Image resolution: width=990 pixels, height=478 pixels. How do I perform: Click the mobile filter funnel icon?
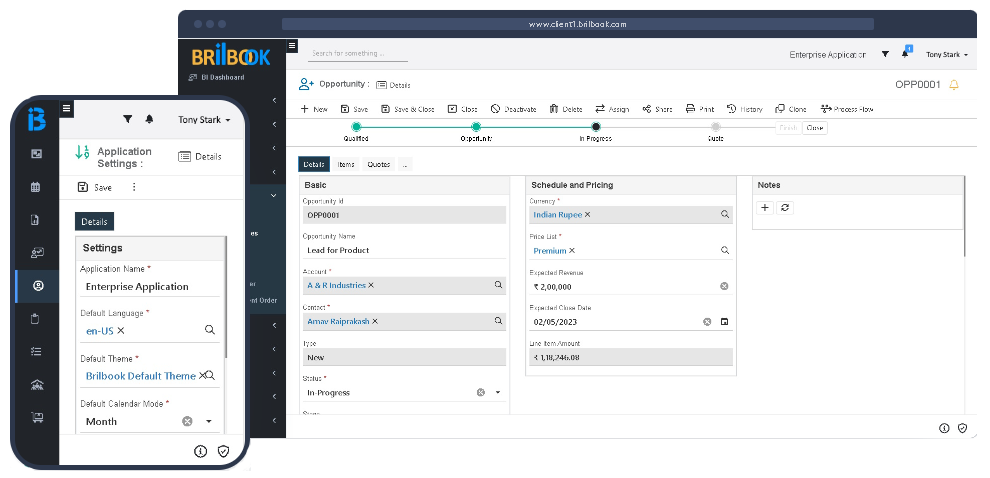point(128,119)
